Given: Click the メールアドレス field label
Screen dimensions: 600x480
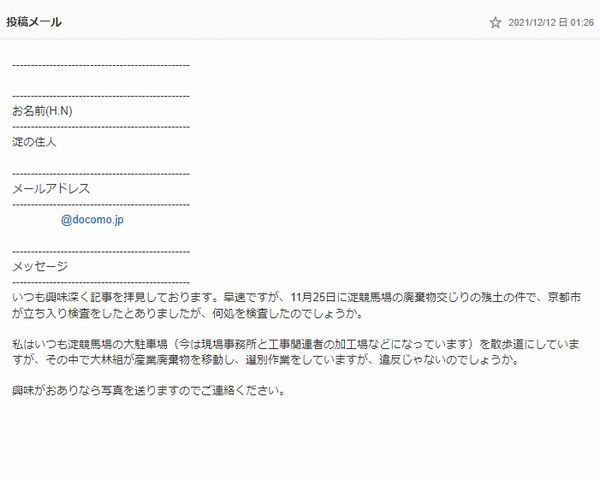Looking at the screenshot, I should 51,189.
